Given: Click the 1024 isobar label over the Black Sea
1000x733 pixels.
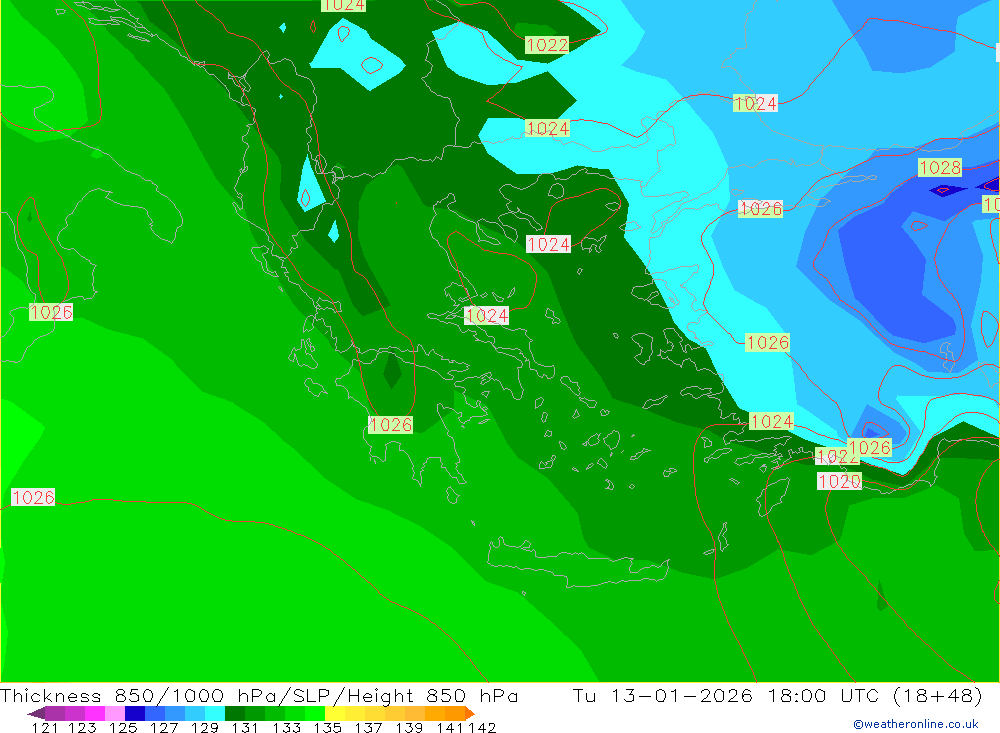Looking at the screenshot, I should tap(755, 103).
